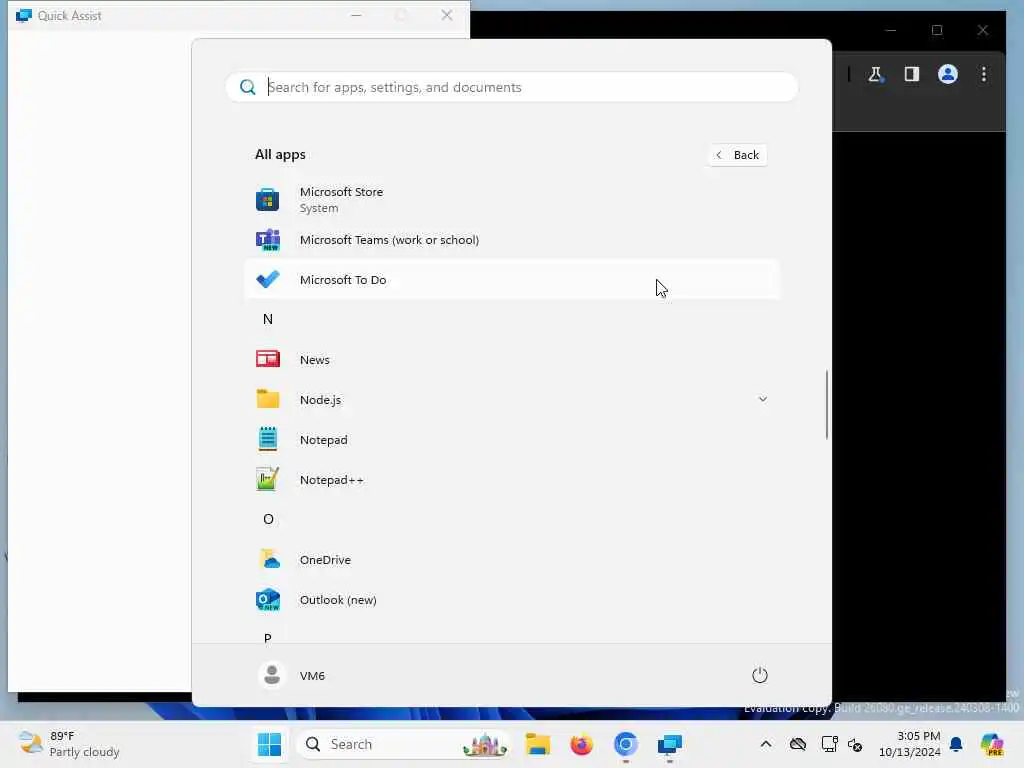Screen dimensions: 1024x768
Task: Click the All apps list scrollbar
Action: 827,404
